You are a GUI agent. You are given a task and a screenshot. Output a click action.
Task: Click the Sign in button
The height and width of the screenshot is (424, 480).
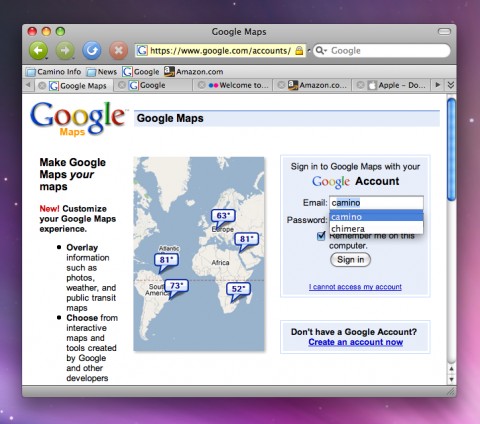pos(350,260)
